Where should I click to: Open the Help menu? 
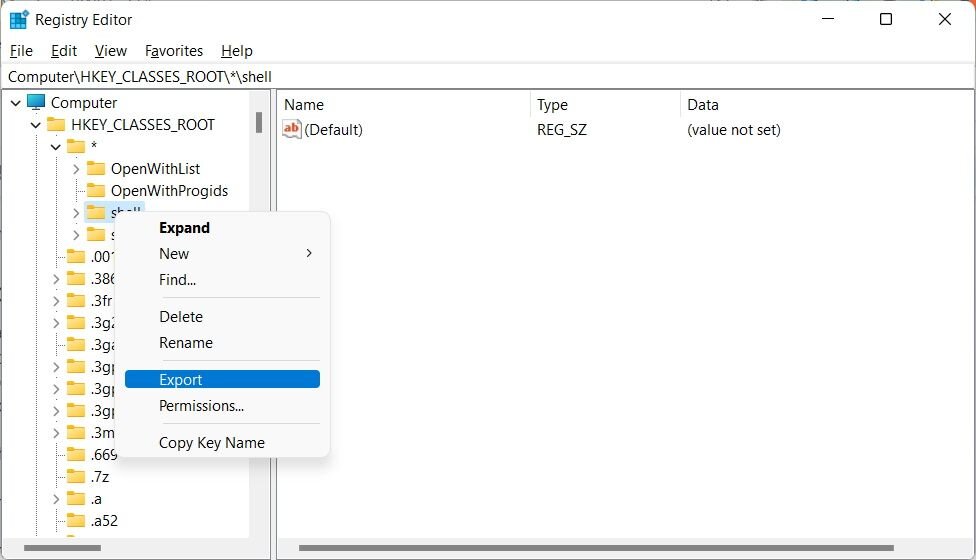237,51
